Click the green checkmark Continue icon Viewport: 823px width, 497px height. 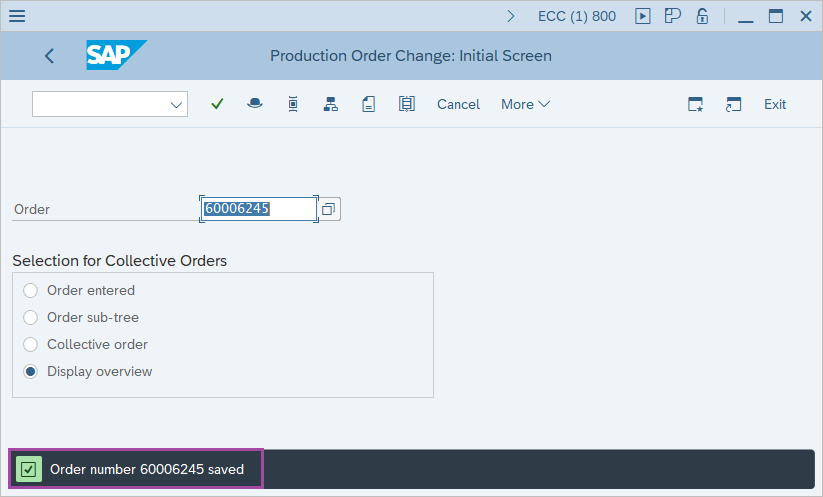(x=217, y=104)
